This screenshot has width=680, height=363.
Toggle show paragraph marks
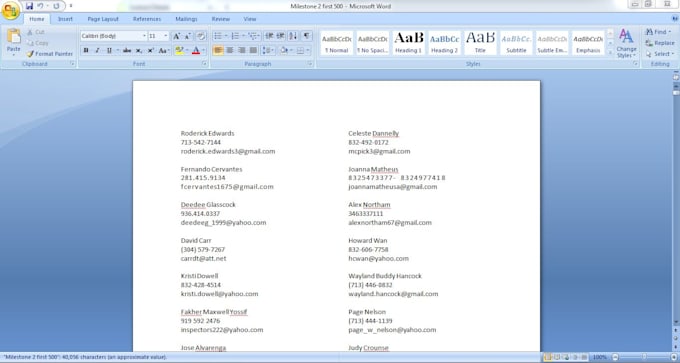307,36
